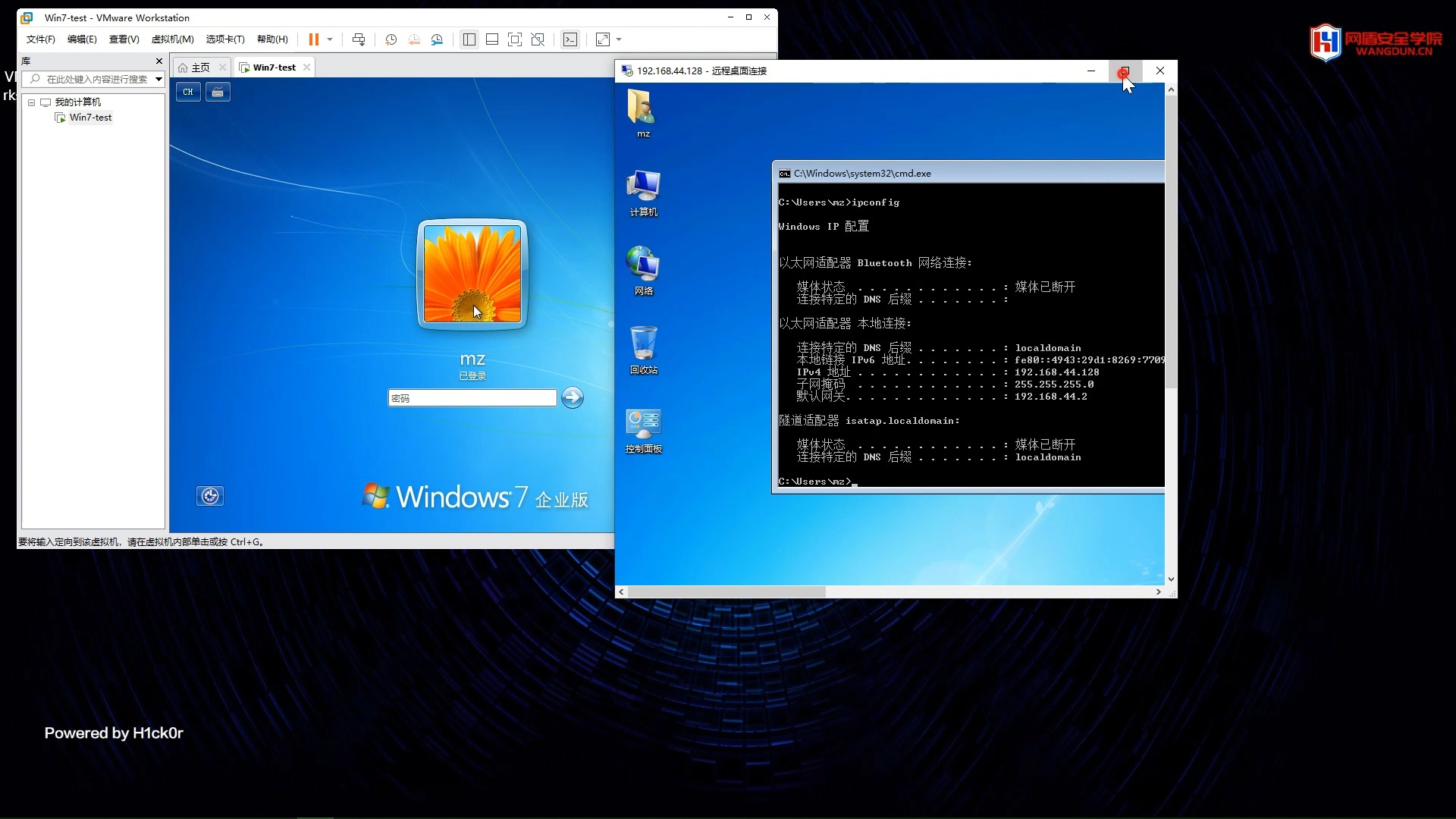Open the 查看(V) menu
This screenshot has width=1456, height=819.
124,39
